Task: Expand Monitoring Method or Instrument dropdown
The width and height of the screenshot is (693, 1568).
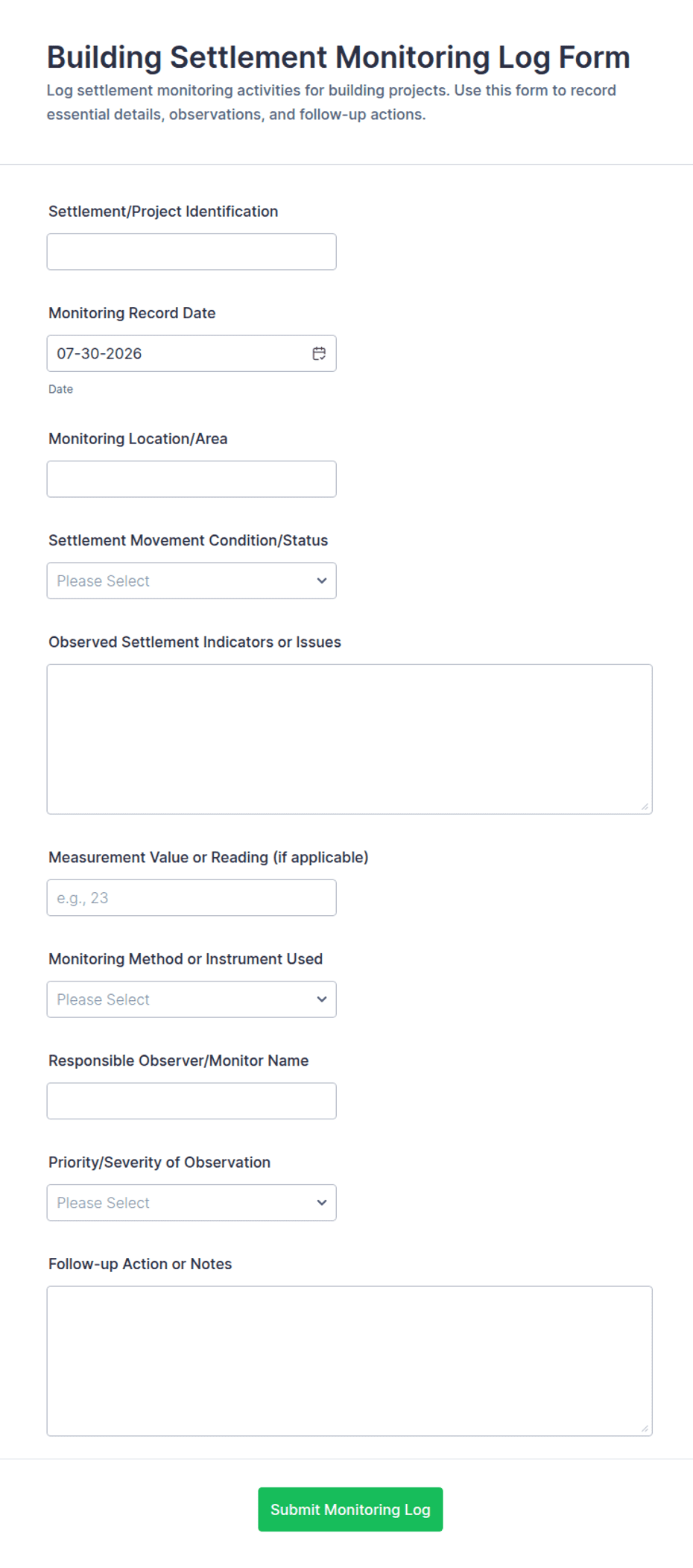Action: 192,999
